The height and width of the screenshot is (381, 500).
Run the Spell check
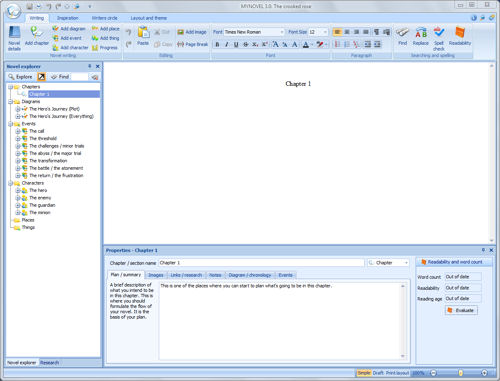439,39
